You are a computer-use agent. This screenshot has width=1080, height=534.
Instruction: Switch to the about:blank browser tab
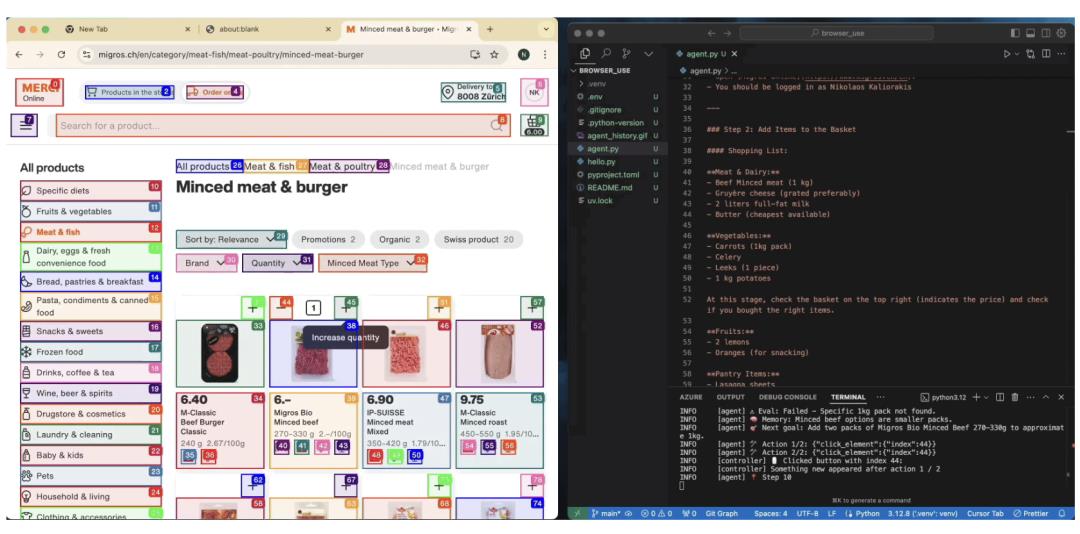click(269, 30)
